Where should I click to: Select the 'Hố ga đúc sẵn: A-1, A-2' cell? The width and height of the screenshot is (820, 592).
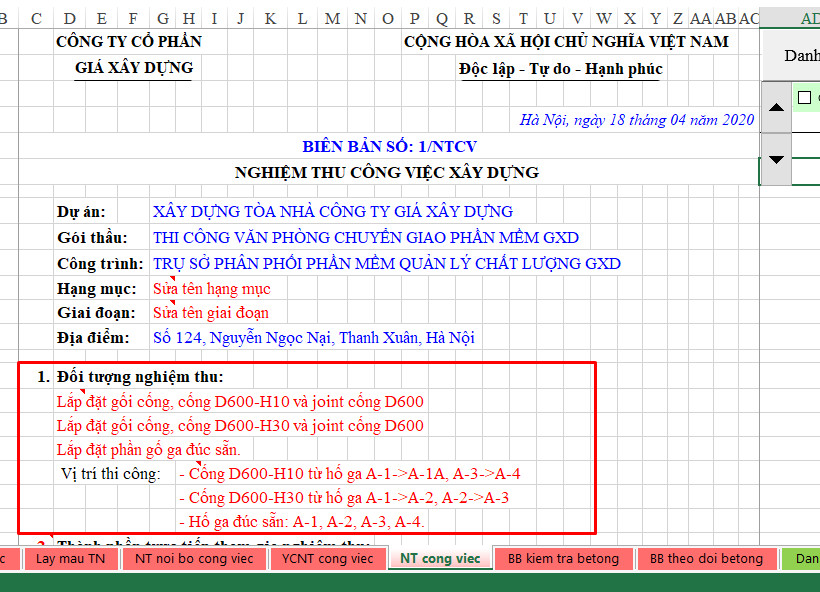pos(301,521)
